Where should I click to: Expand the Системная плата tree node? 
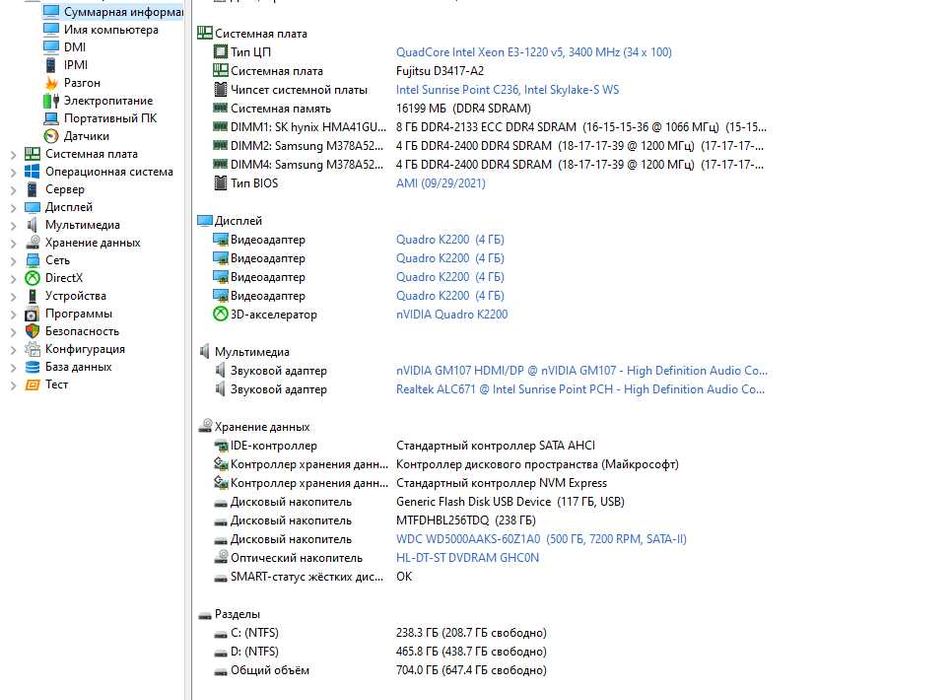coord(13,155)
